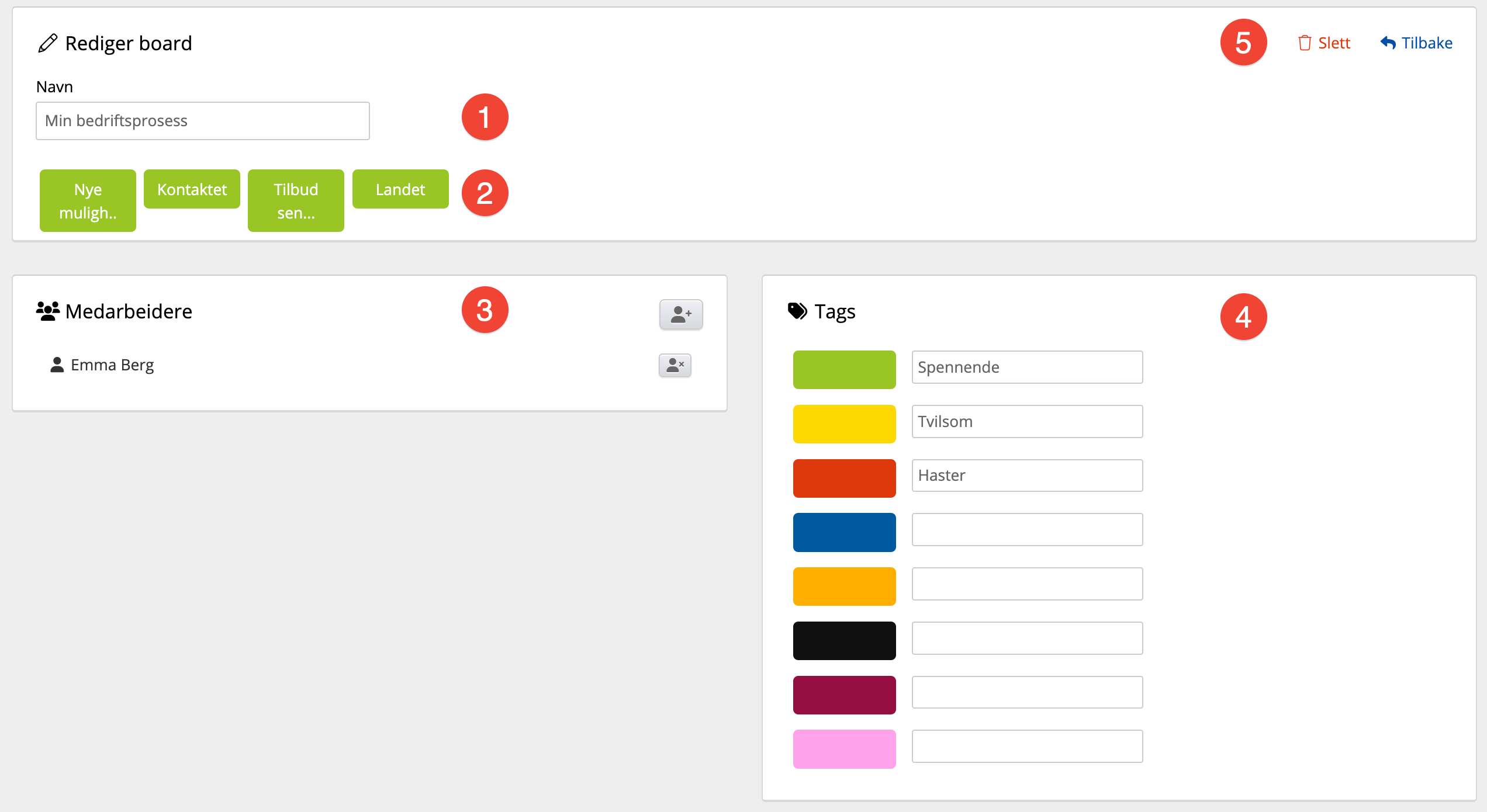Screen dimensions: 1487x812
Task: Click the yellow Tvilsom color swatch
Action: pyautogui.click(x=844, y=424)
